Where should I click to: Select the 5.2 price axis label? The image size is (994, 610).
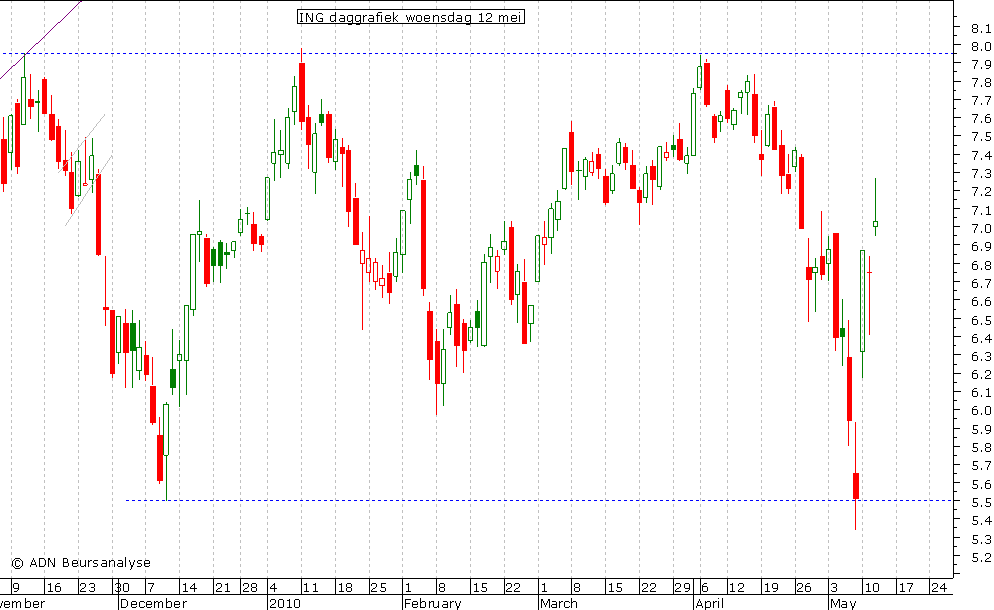click(x=981, y=557)
